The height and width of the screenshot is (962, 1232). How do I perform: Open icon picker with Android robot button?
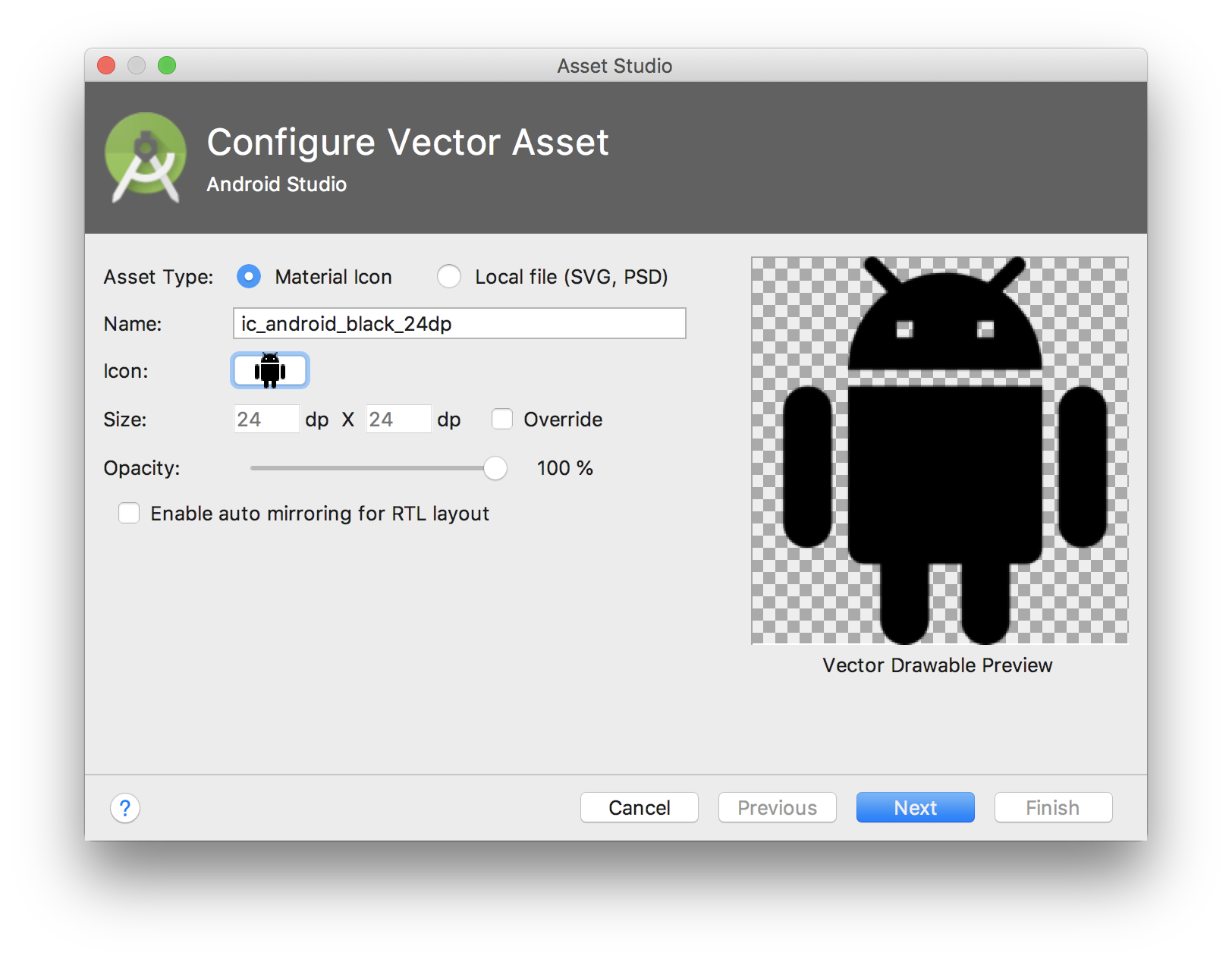click(270, 371)
